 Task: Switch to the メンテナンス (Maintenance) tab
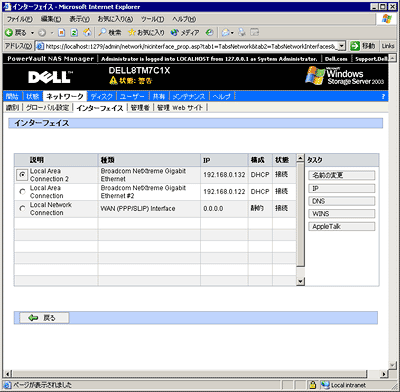pos(189,96)
